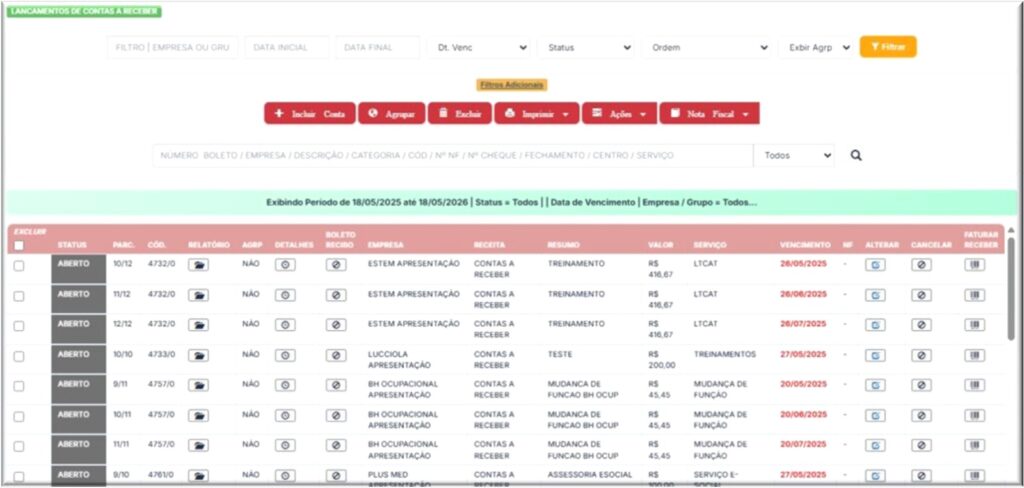Viewport: 1024px width, 488px height.
Task: Expand the Status filter dropdown
Action: 588,47
